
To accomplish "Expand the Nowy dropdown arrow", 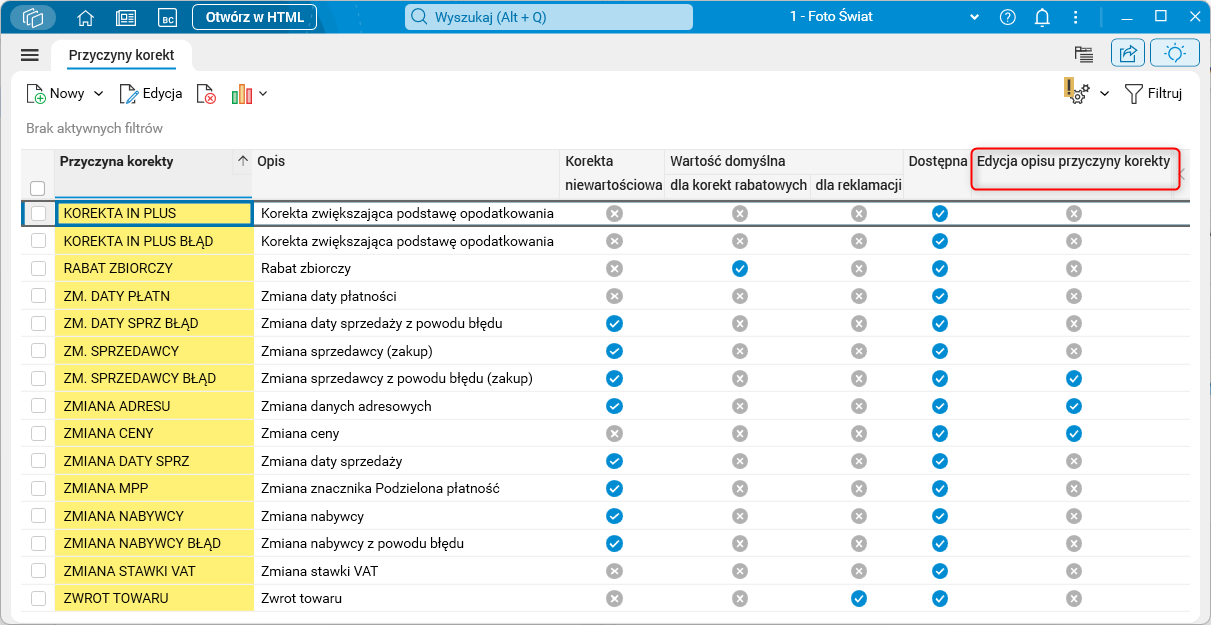I will coord(98,94).
